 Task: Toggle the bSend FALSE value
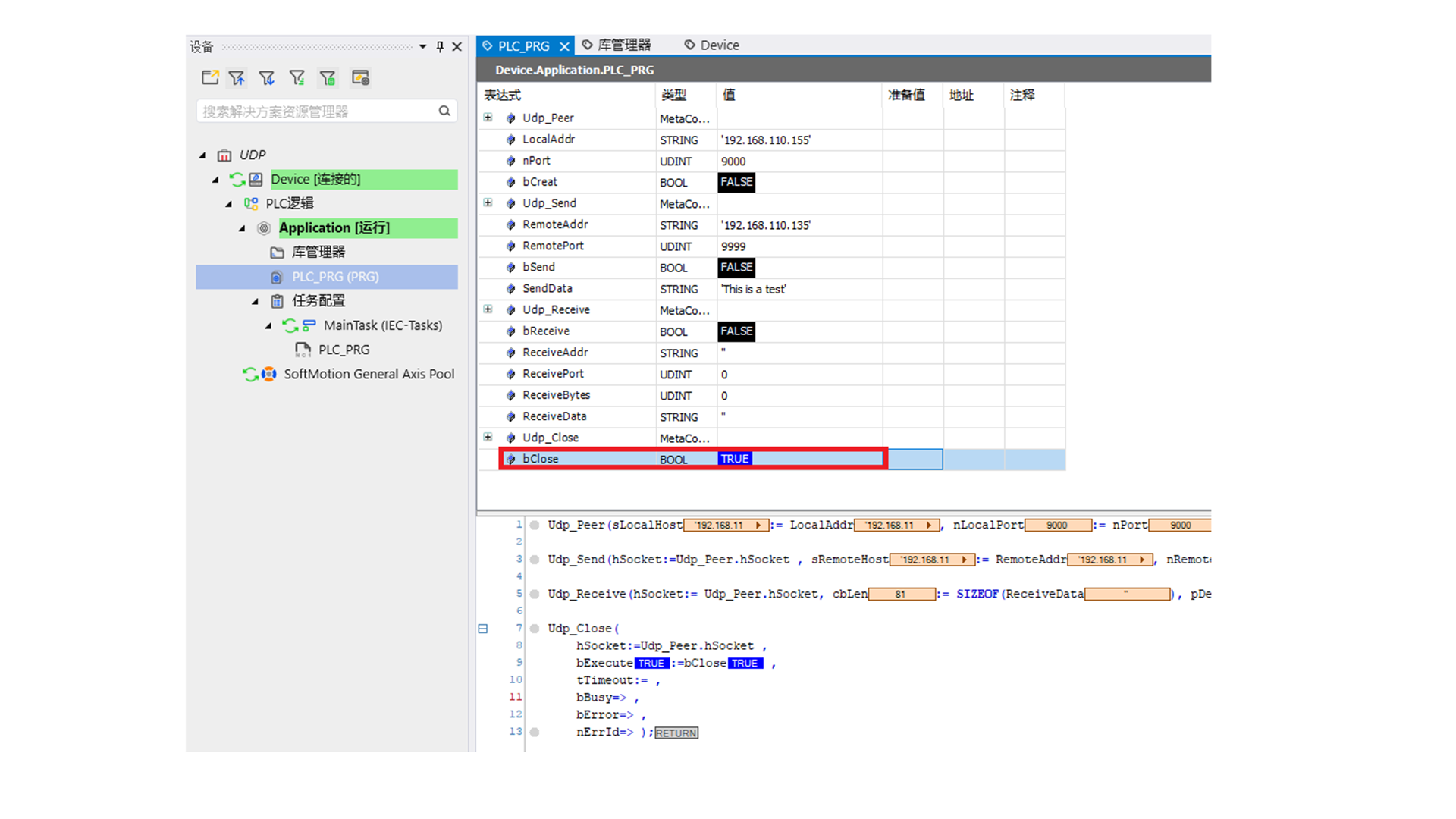tap(736, 267)
